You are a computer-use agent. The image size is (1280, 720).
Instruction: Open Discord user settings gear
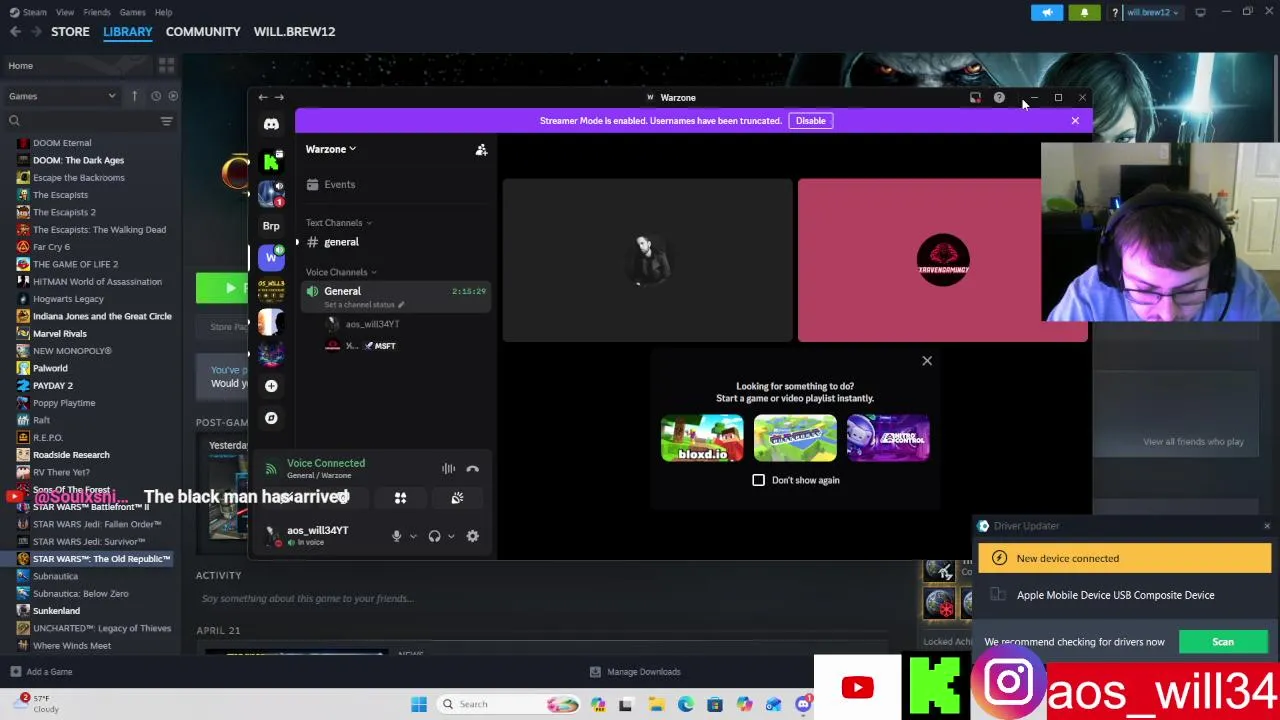(x=472, y=536)
